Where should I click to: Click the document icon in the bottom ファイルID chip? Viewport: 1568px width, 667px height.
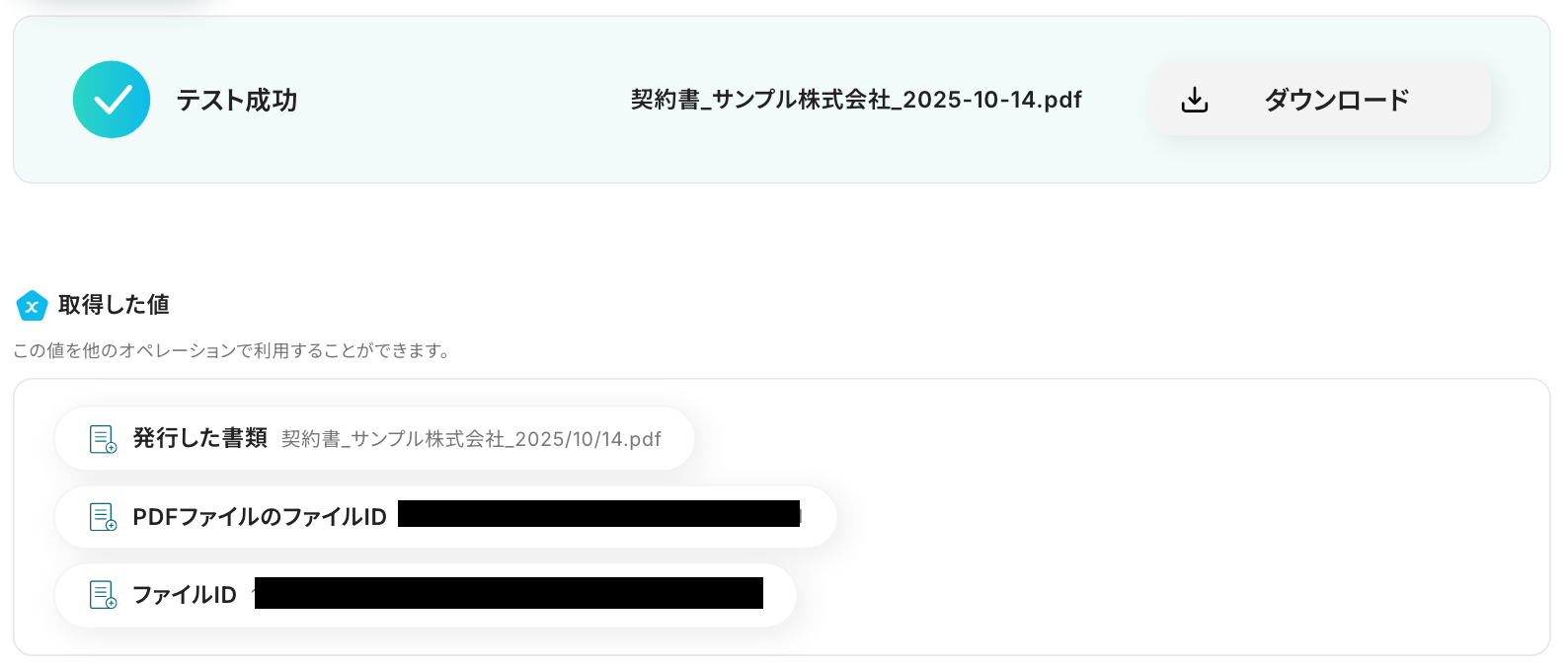103,595
